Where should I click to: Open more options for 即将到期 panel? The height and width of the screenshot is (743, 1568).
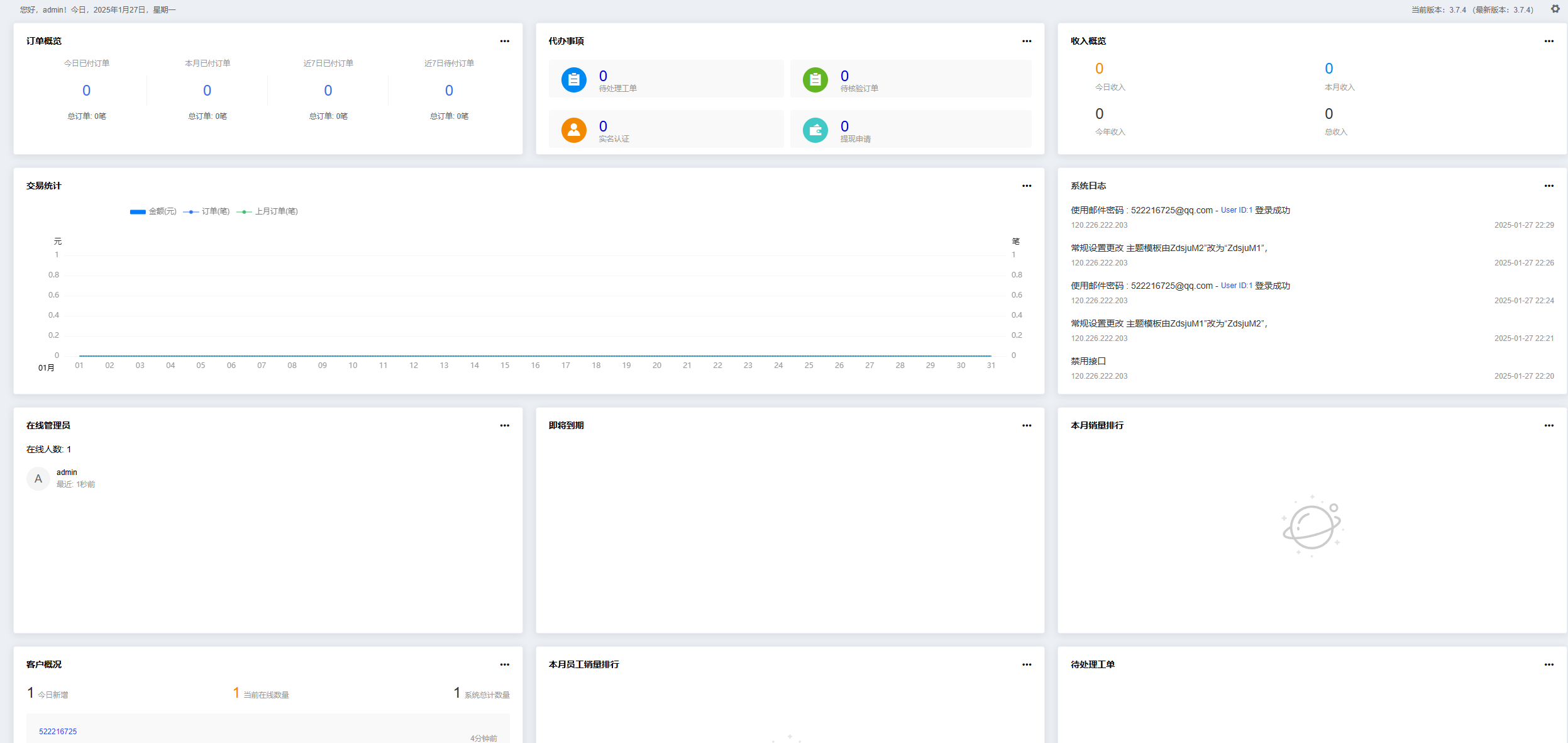click(x=1027, y=425)
